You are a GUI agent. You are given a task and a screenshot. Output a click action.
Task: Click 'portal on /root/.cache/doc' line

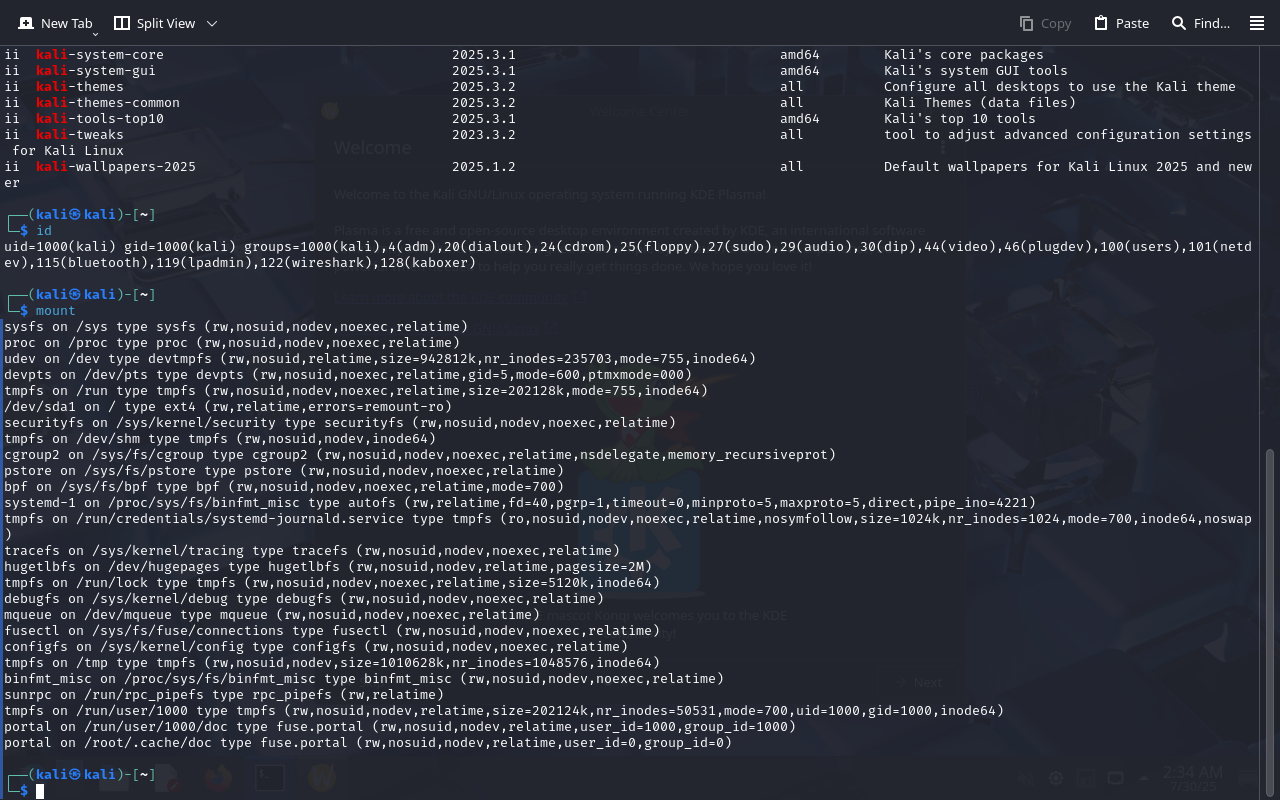point(368,743)
